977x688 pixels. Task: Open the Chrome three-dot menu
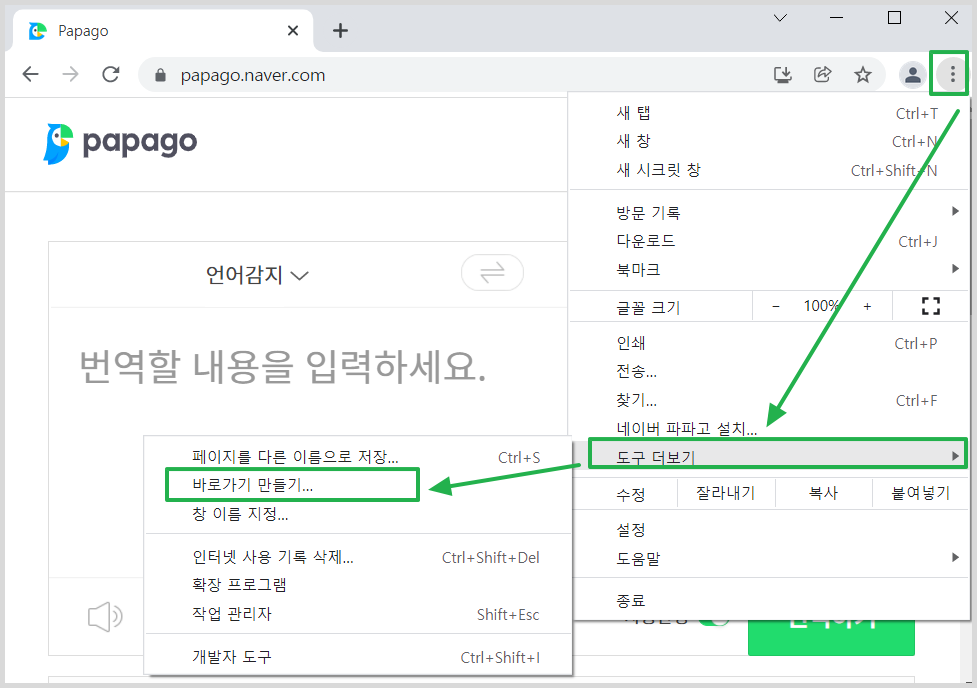tap(952, 75)
